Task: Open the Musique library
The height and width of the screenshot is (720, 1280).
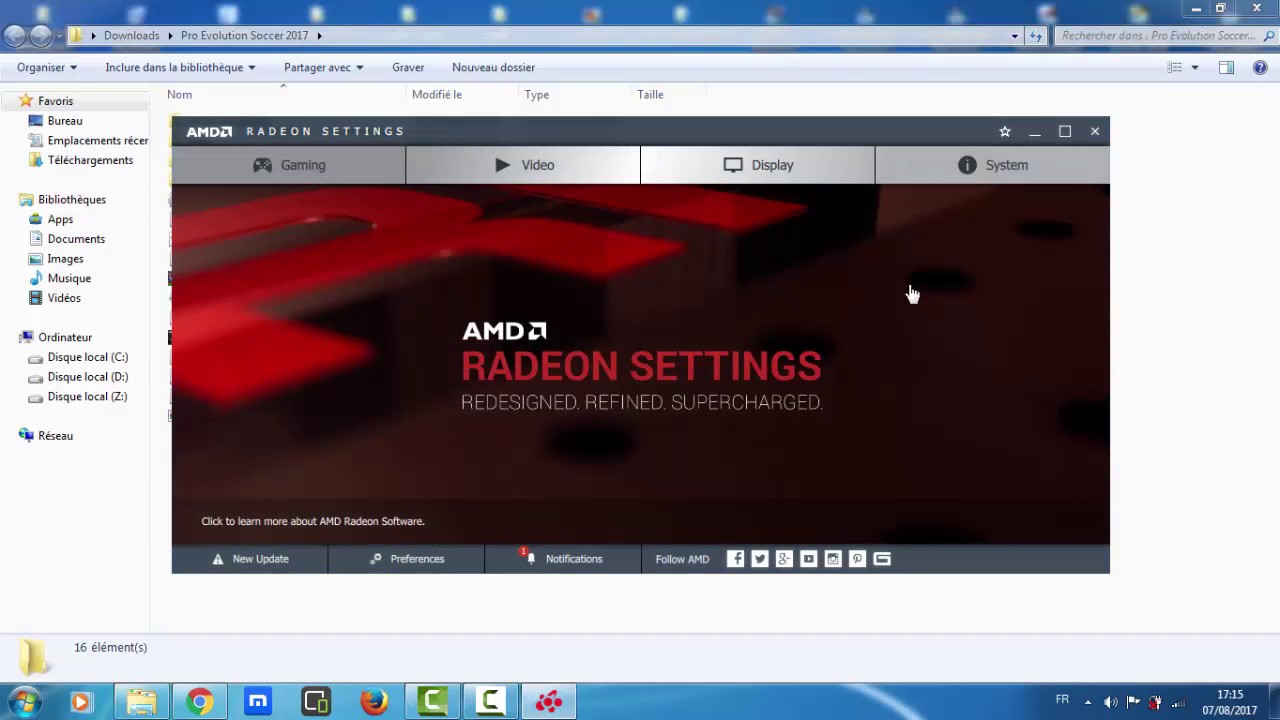Action: click(x=69, y=278)
